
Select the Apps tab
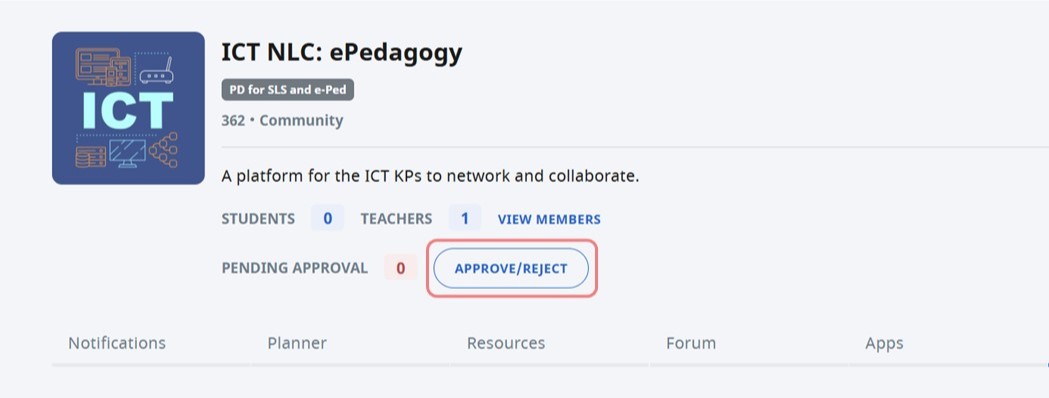(884, 343)
